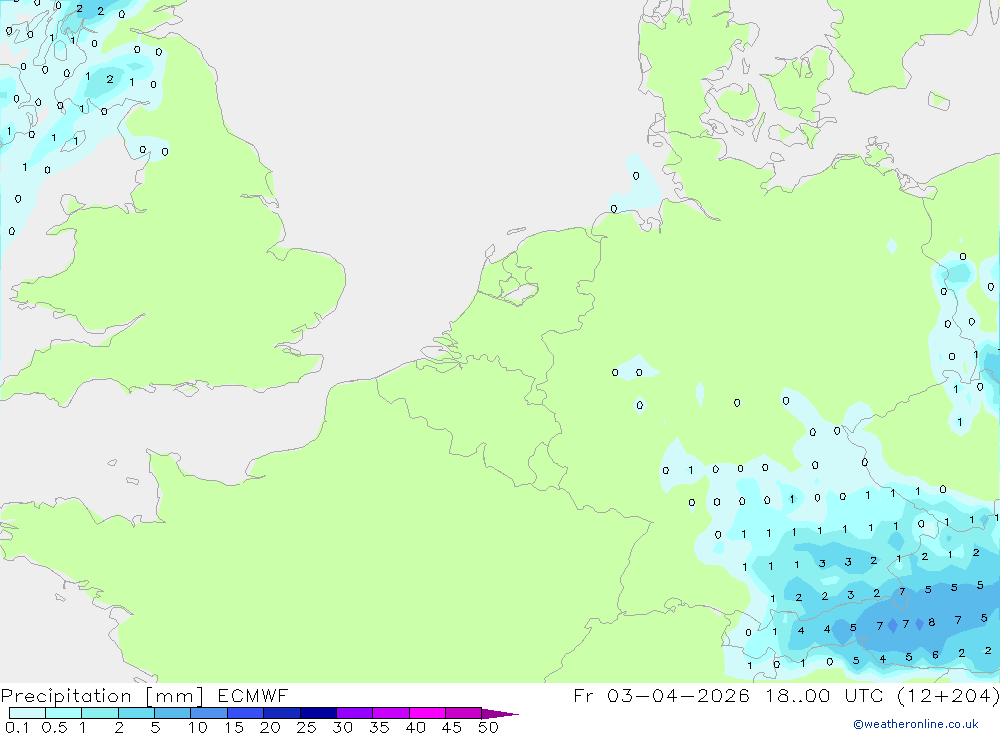Click the 0.1–0.5 mm palest cyan legend swatch
This screenshot has height=733, width=1000.
27,713
